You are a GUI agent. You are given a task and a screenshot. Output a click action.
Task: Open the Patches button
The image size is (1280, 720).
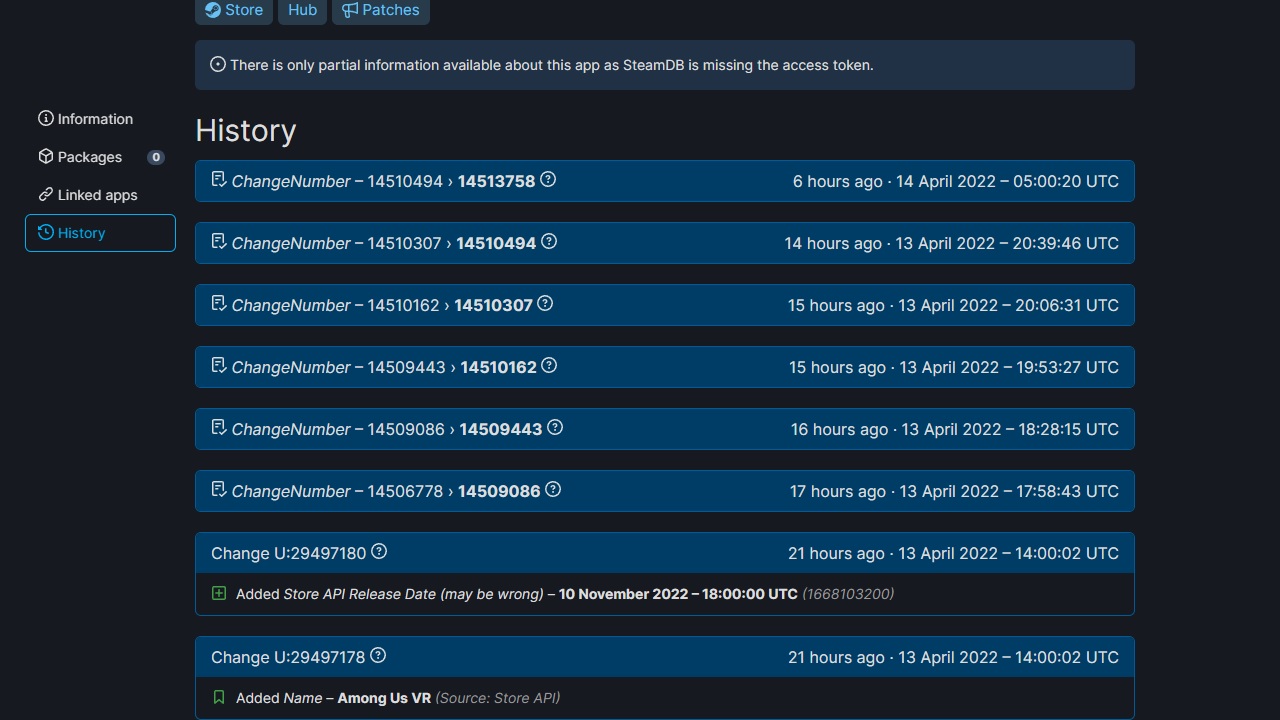tap(381, 10)
